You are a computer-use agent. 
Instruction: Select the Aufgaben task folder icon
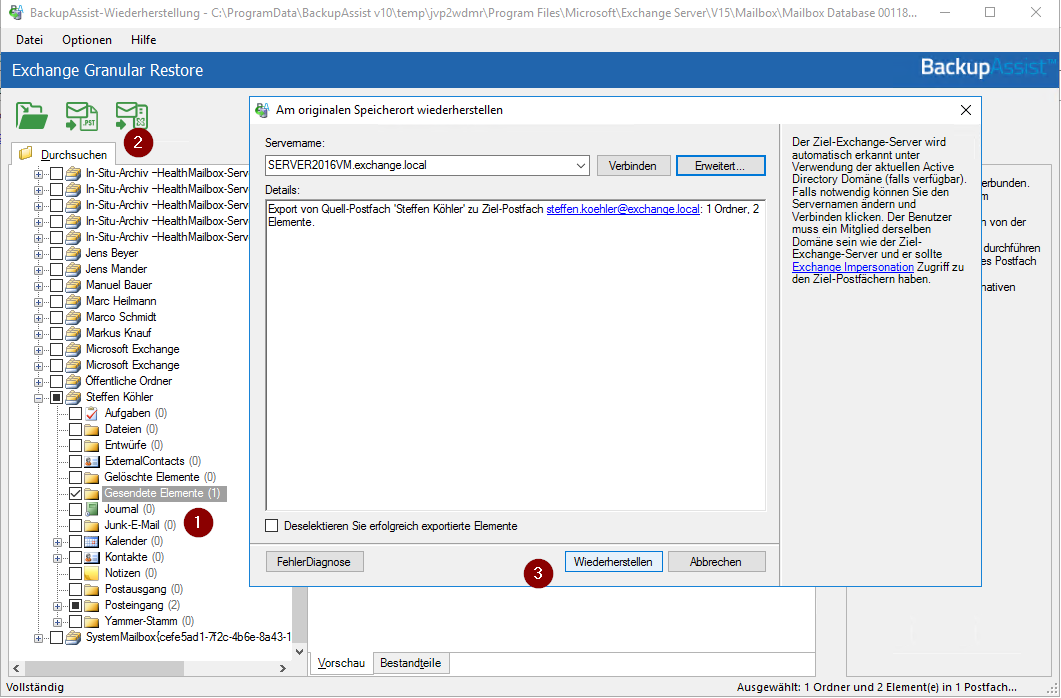[92, 413]
